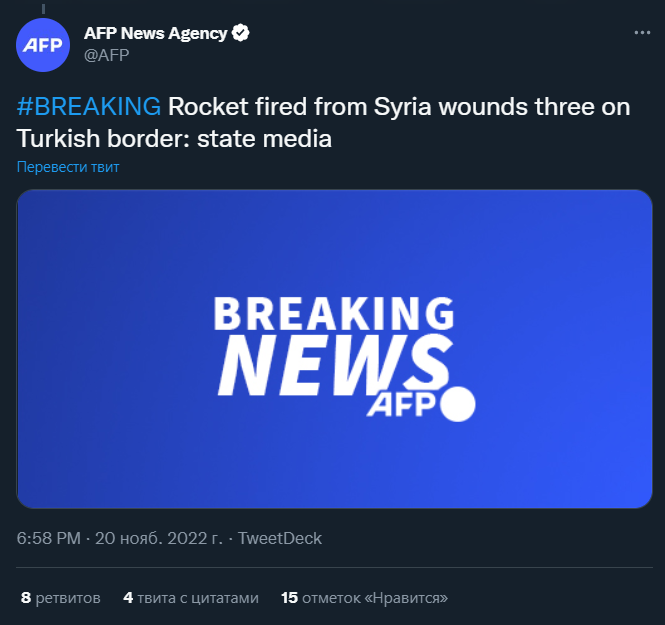Open the TweetDeck source link
665x625 pixels.
coord(281,538)
